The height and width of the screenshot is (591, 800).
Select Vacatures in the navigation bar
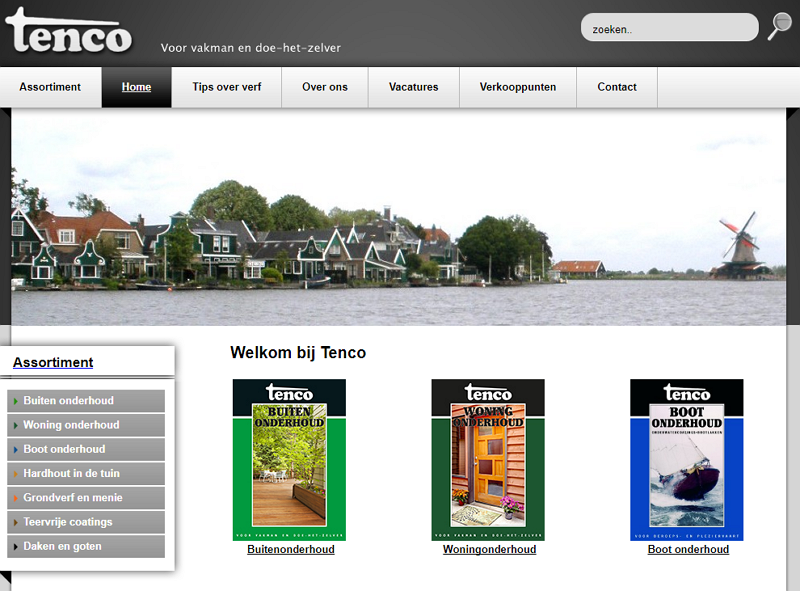[x=413, y=87]
